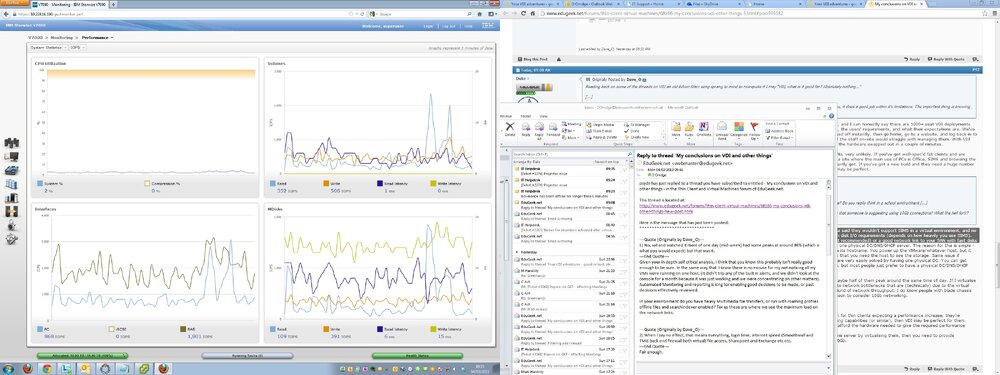The height and width of the screenshot is (375, 1000).
Task: Toggle FC series in Interfaces chart legend
Action: [x=39, y=330]
